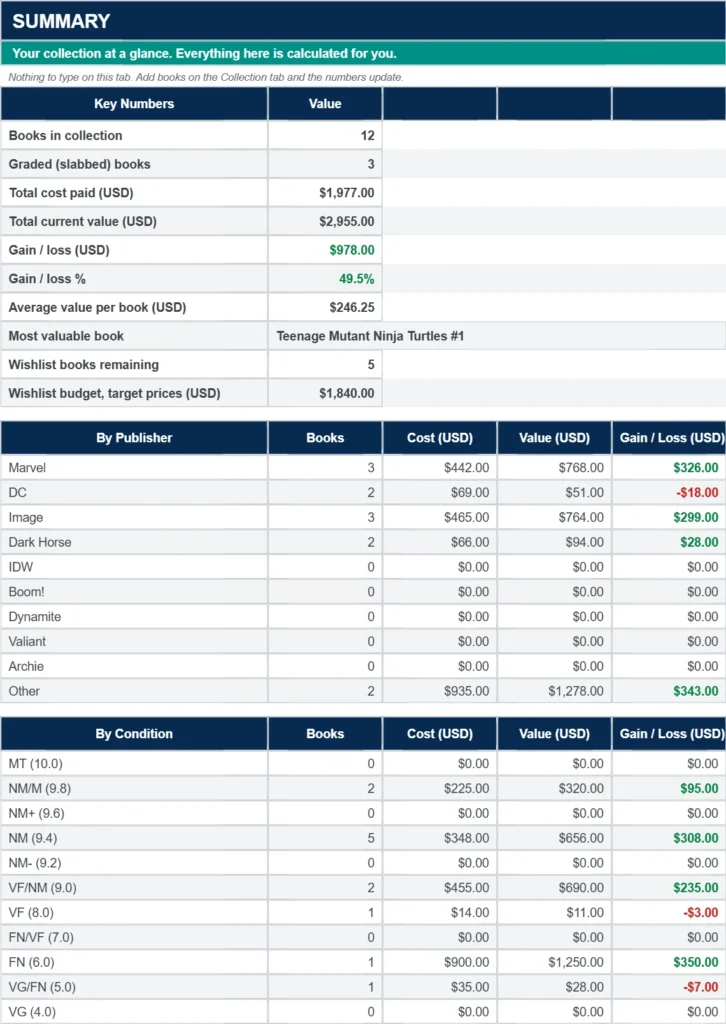Image resolution: width=726 pixels, height=1024 pixels.
Task: Click Other gain cell $343.00
Action: [669, 691]
